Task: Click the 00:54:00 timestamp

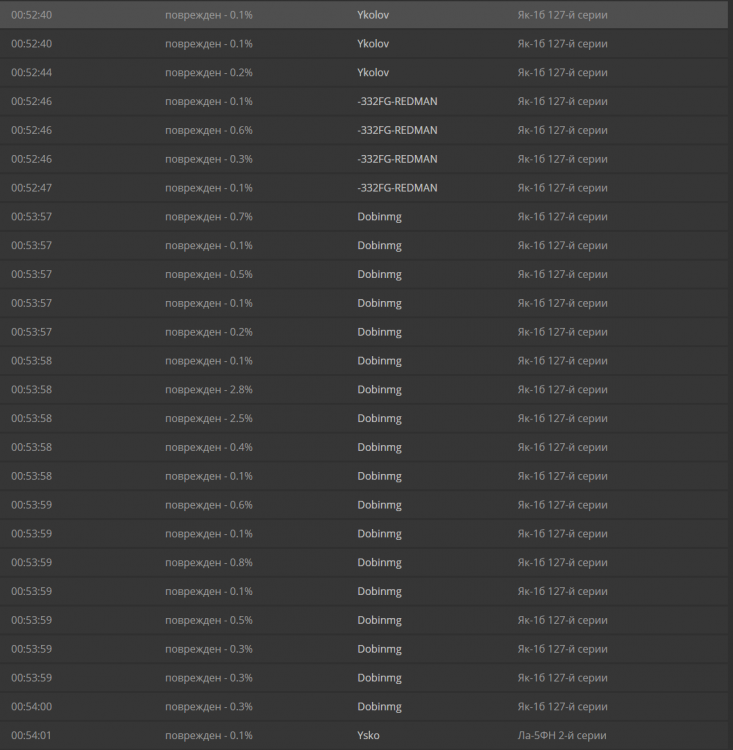Action: (x=31, y=707)
